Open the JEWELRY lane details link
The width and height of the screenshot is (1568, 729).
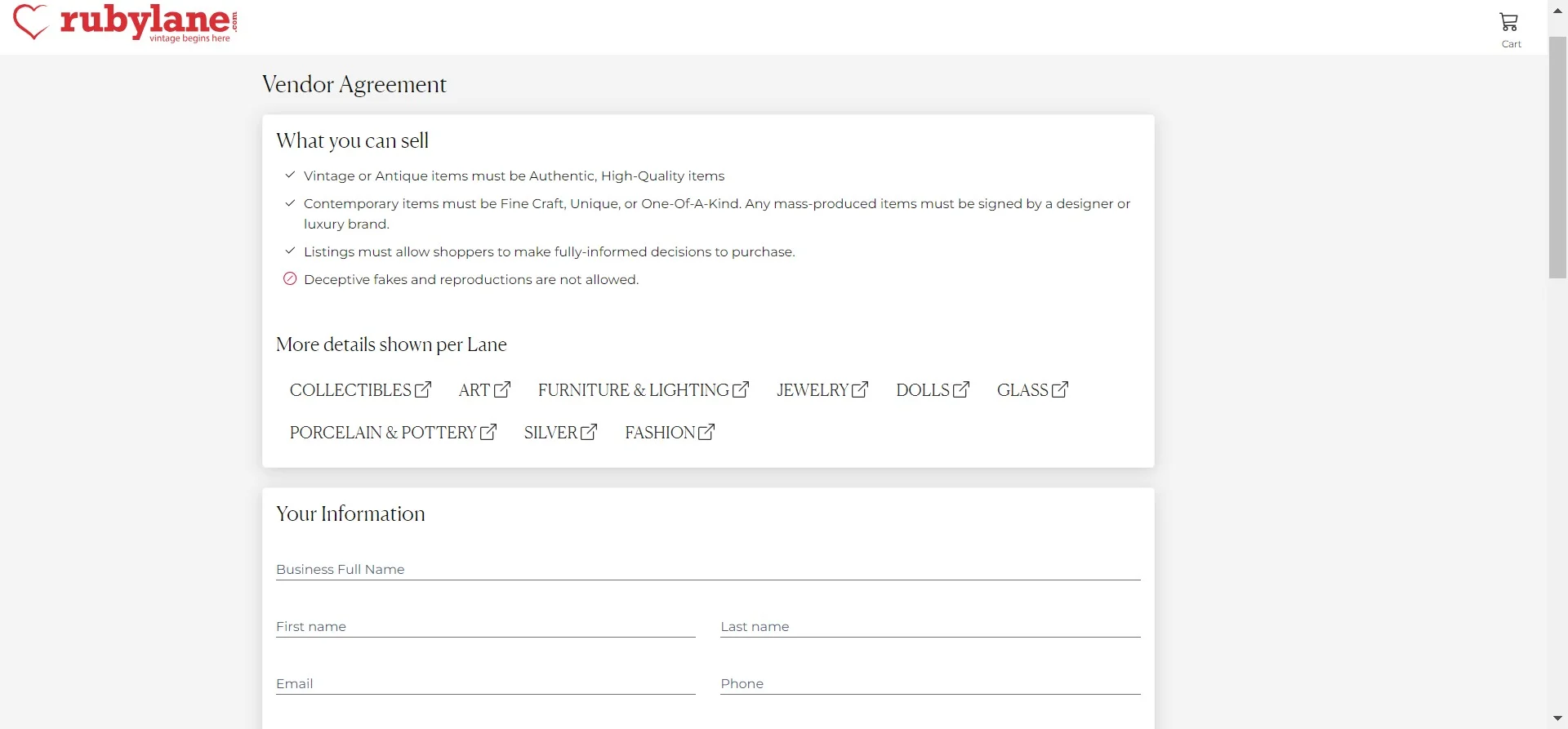pos(822,390)
